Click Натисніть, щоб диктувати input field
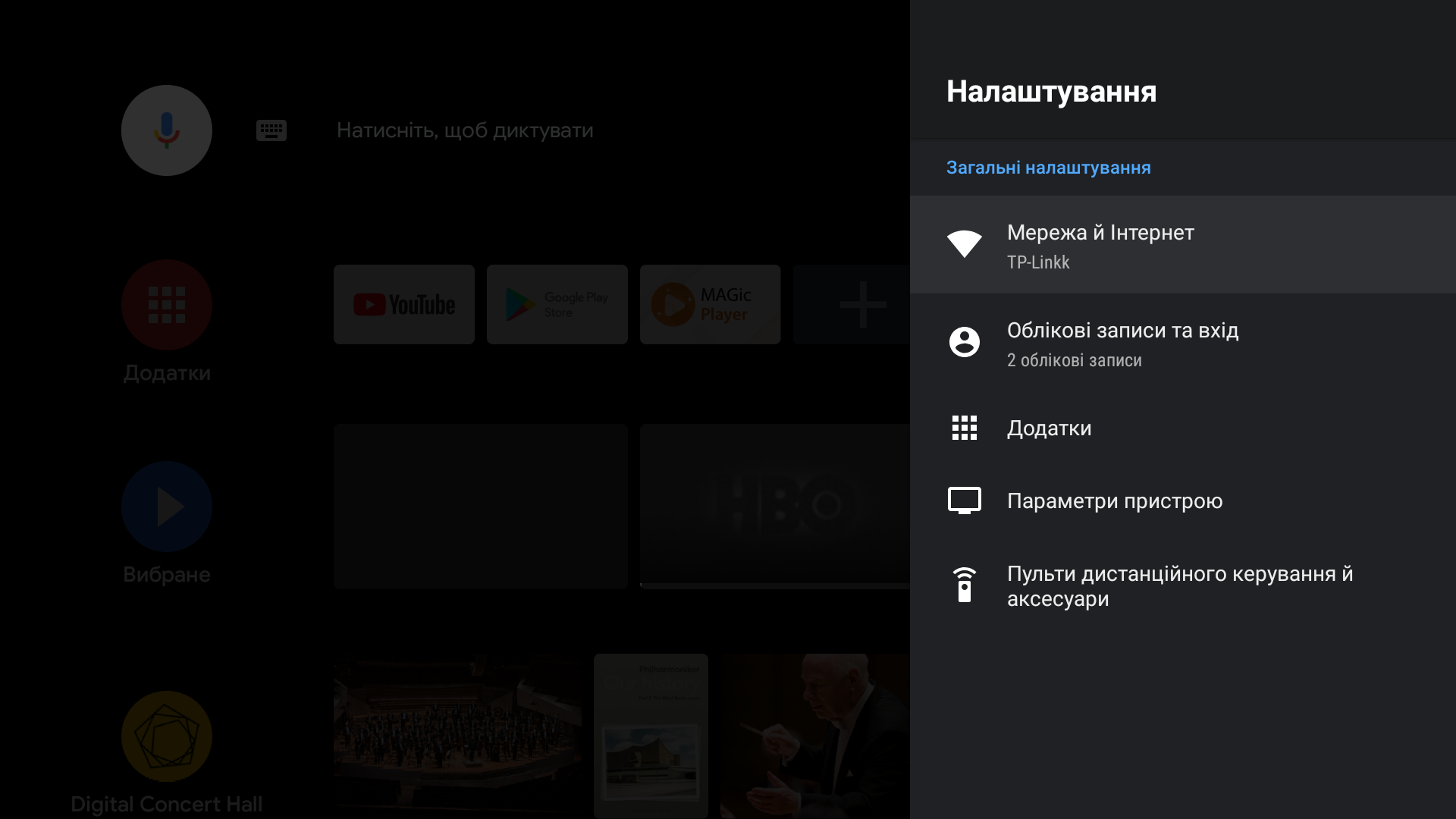1456x819 pixels. pyautogui.click(x=464, y=130)
